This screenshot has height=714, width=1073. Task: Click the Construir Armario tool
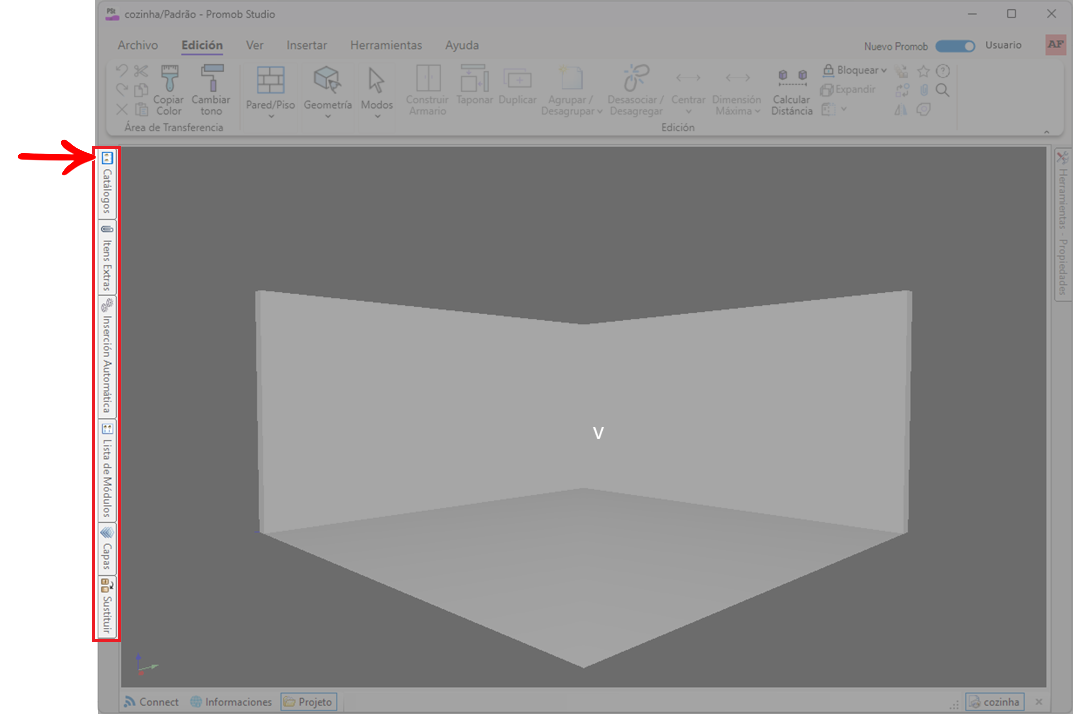coord(427,90)
